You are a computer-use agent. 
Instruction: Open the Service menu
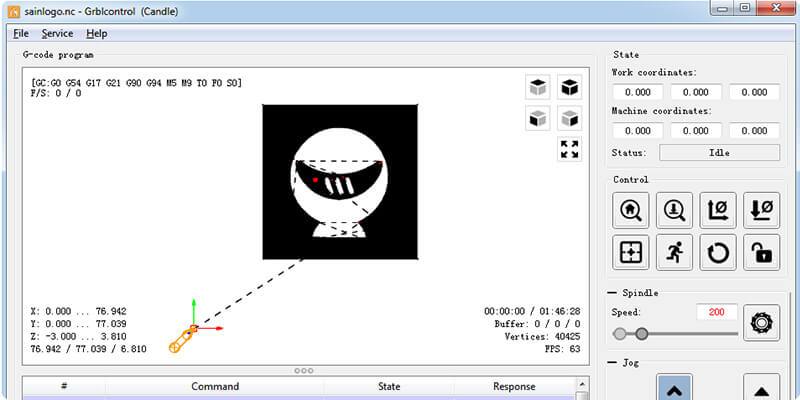click(x=57, y=34)
